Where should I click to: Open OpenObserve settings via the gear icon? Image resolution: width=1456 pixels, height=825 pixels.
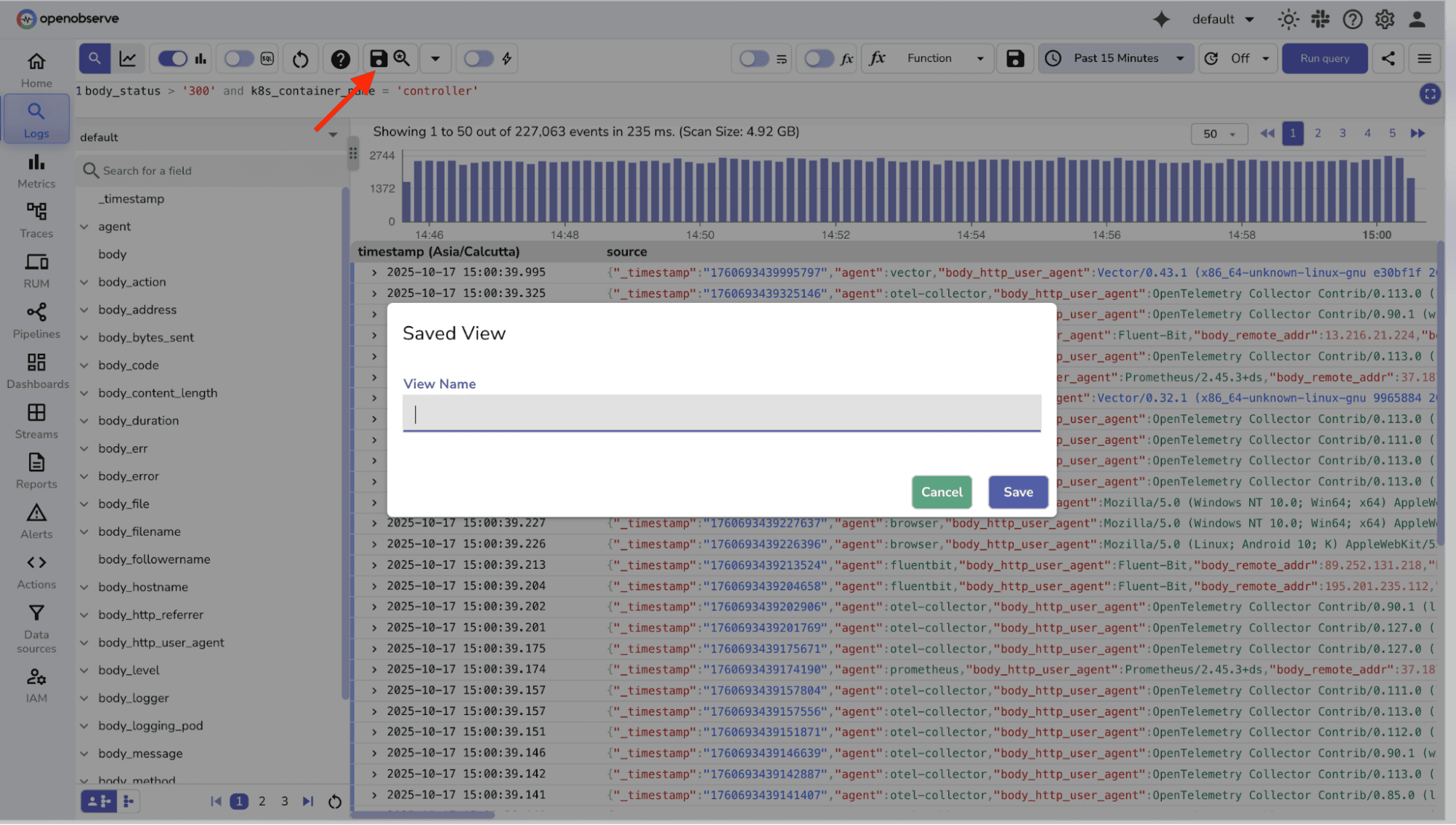pos(1385,19)
